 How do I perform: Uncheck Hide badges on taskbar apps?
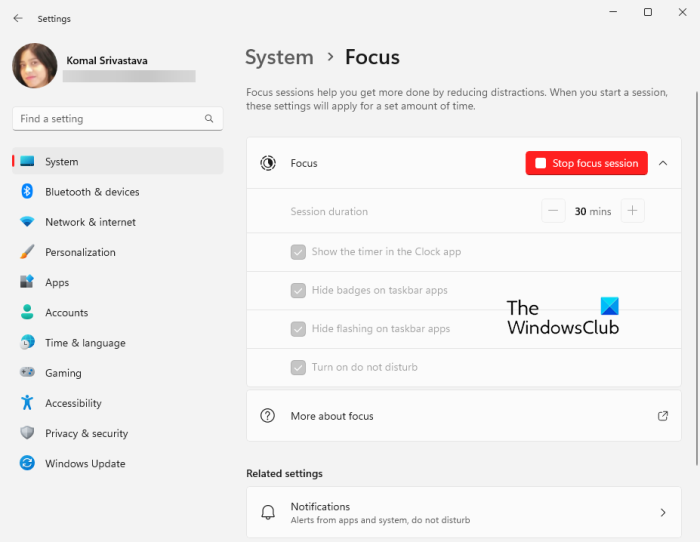(x=298, y=290)
